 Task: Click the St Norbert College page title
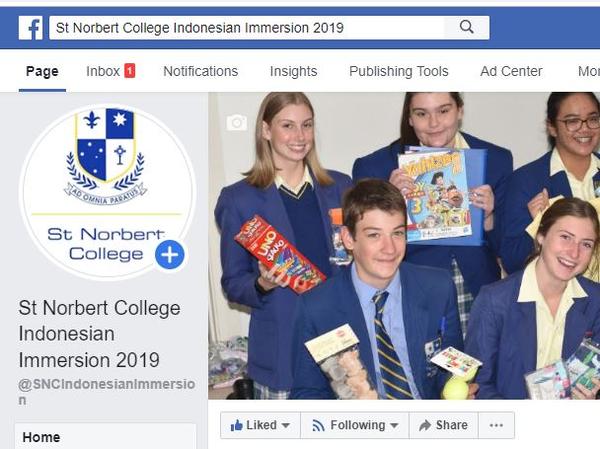99,334
